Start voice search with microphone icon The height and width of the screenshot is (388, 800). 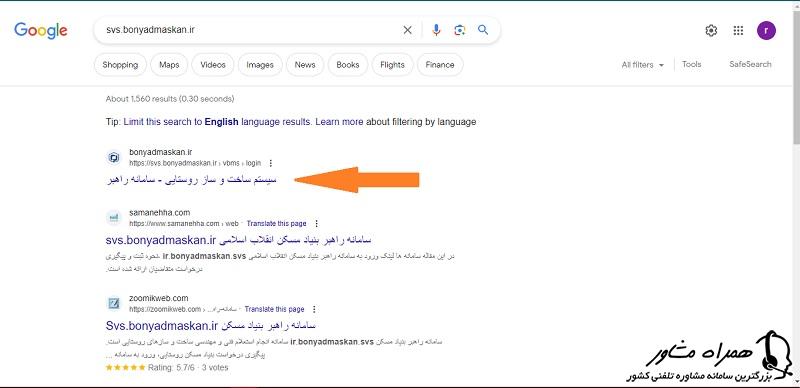436,30
